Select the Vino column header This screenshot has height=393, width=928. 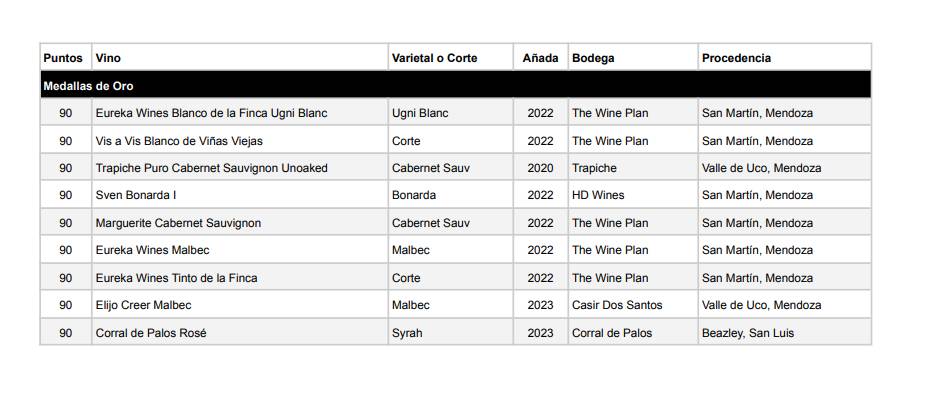coord(108,58)
